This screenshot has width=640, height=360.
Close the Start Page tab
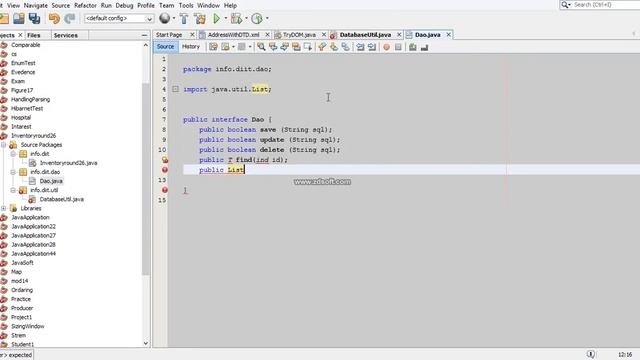192,35
